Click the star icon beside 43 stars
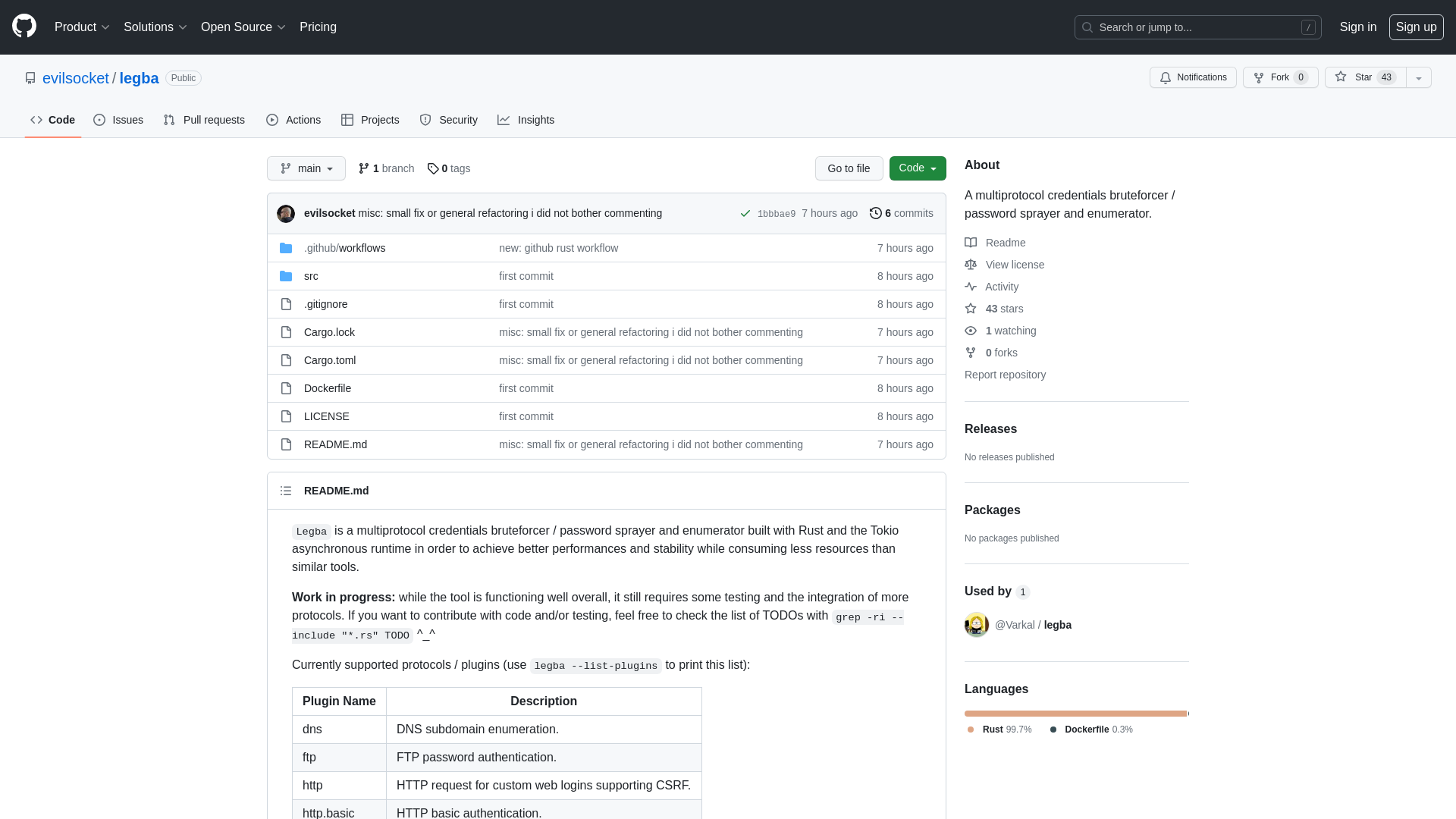The width and height of the screenshot is (1456, 819). click(971, 309)
